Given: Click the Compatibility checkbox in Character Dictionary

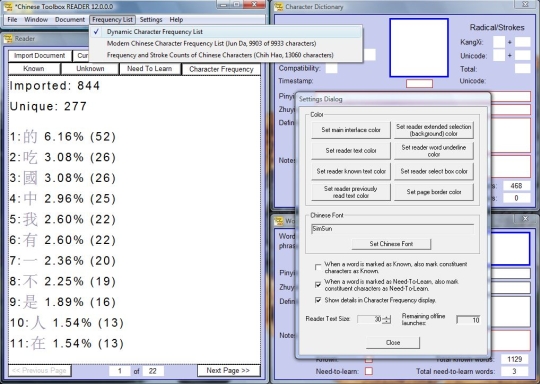Looking at the screenshot, I should point(331,68).
